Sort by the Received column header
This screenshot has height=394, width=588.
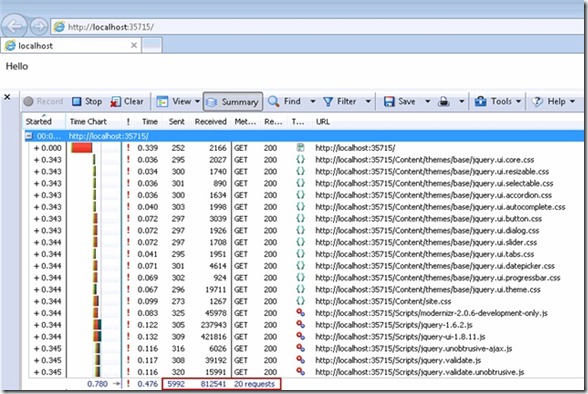[x=210, y=121]
